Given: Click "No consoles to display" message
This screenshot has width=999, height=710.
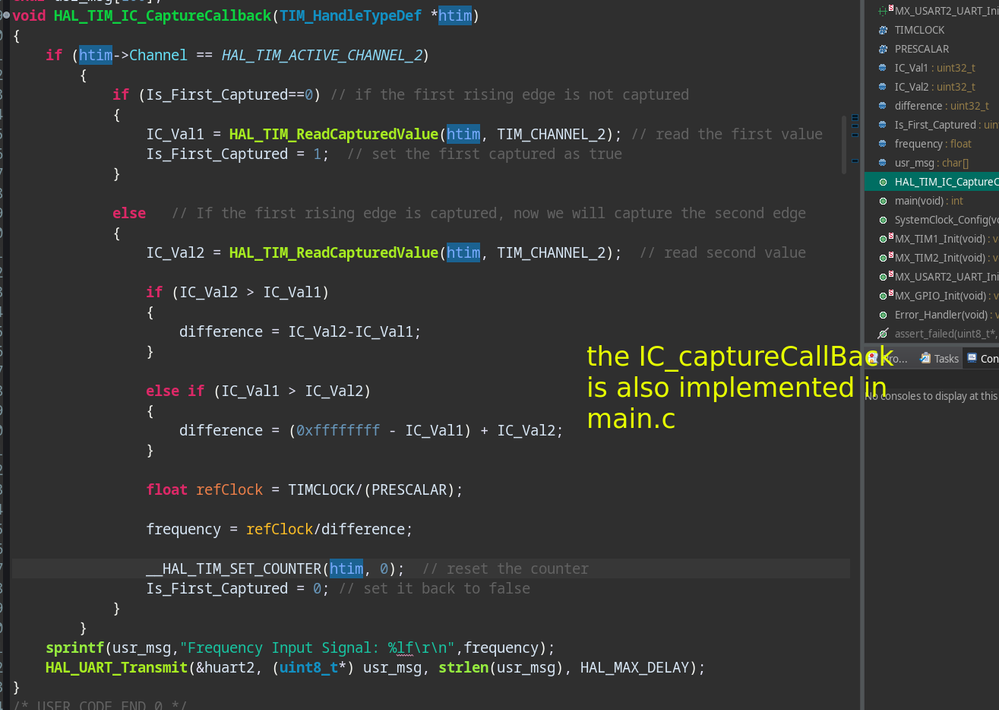Looking at the screenshot, I should (931, 396).
